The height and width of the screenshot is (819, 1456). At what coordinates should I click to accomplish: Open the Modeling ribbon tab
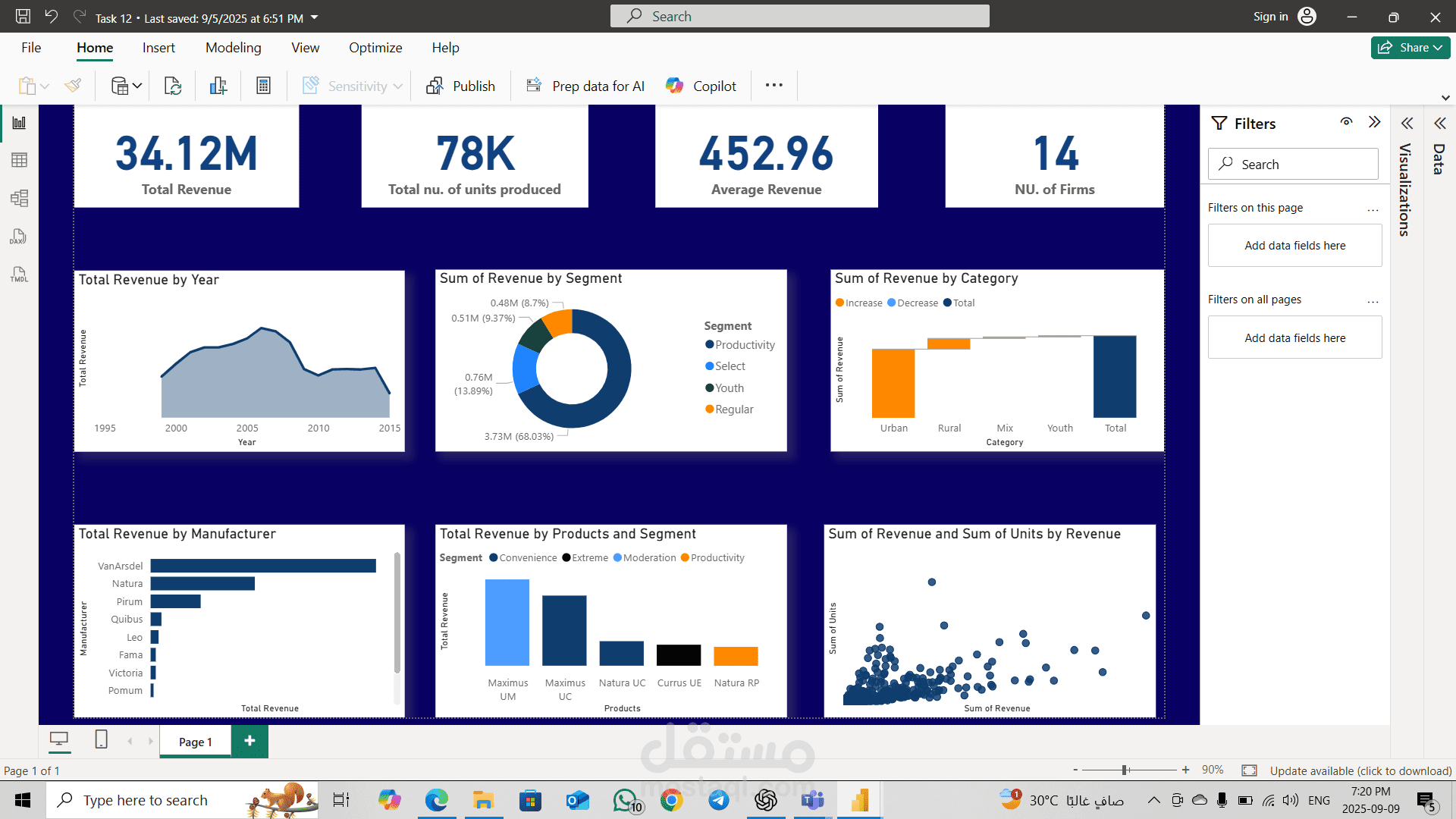coord(233,47)
